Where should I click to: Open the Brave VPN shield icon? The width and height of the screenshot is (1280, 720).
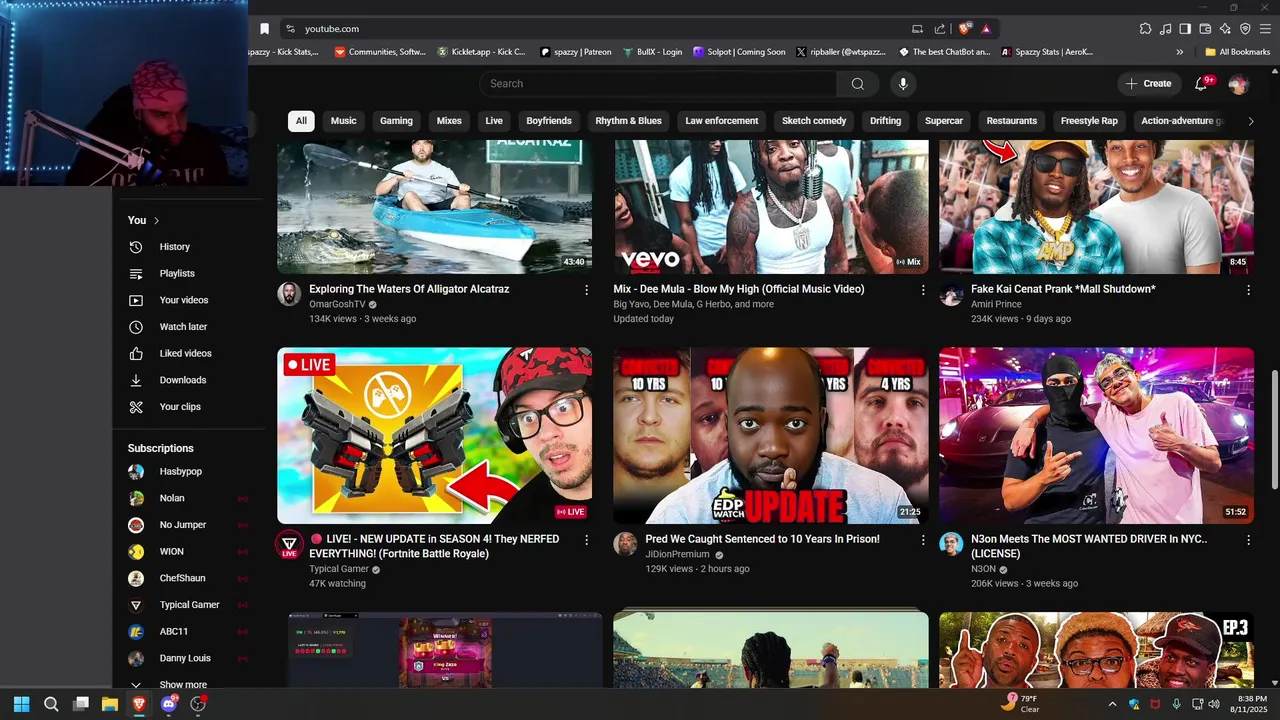point(1245,29)
